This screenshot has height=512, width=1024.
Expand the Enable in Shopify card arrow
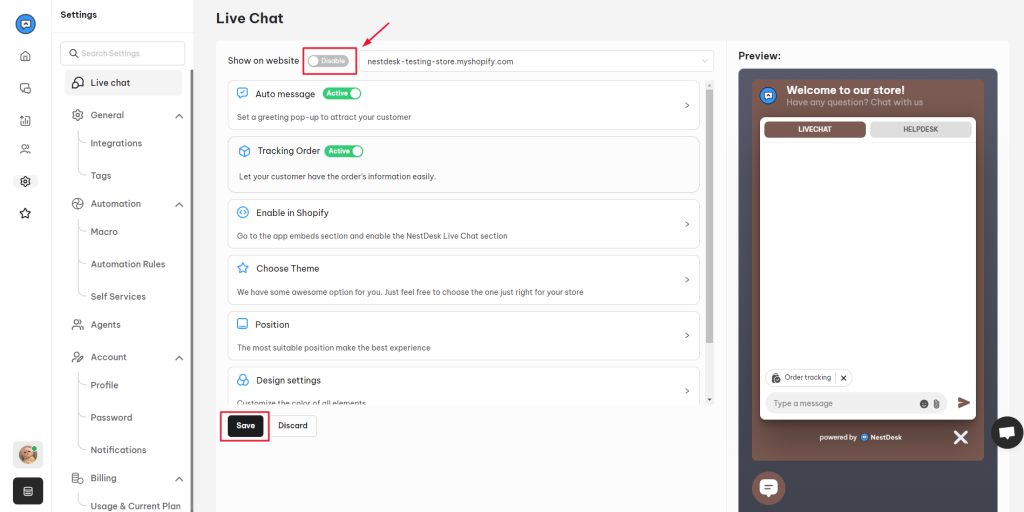(687, 224)
